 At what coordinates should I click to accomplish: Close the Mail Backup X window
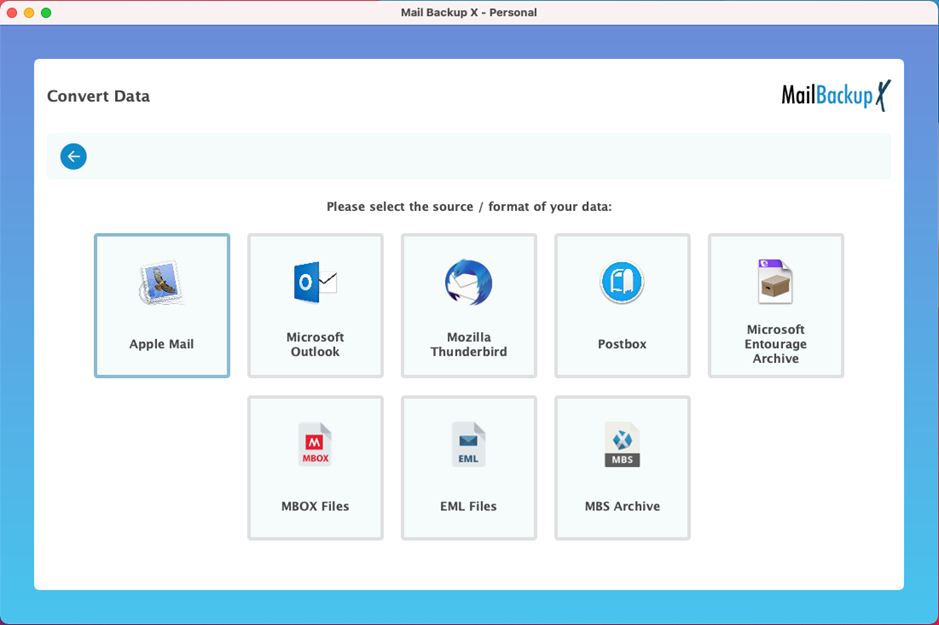[x=12, y=13]
